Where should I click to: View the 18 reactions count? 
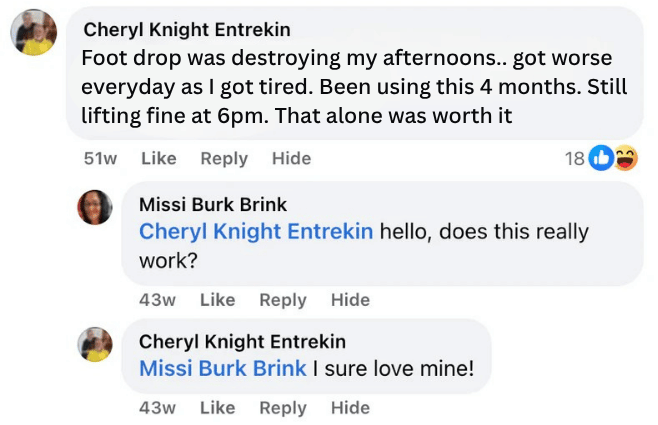[x=574, y=158]
